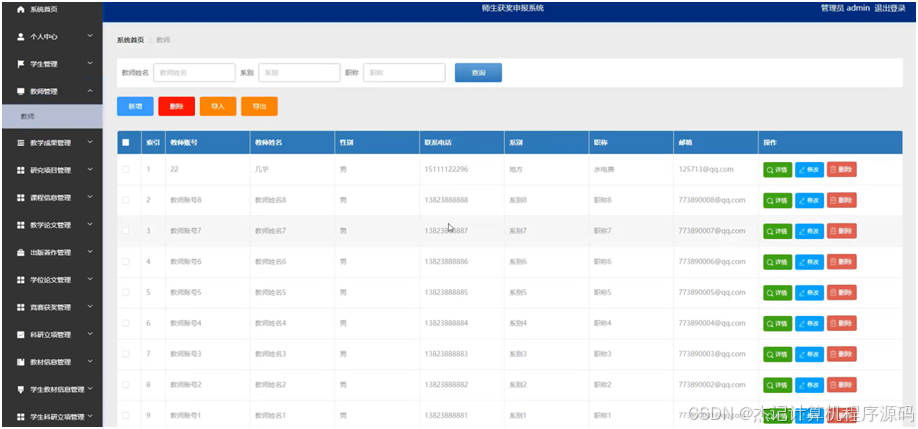Select the checkbox for 教师账号5 row
Viewport: 918px width, 429px height.
[x=126, y=292]
